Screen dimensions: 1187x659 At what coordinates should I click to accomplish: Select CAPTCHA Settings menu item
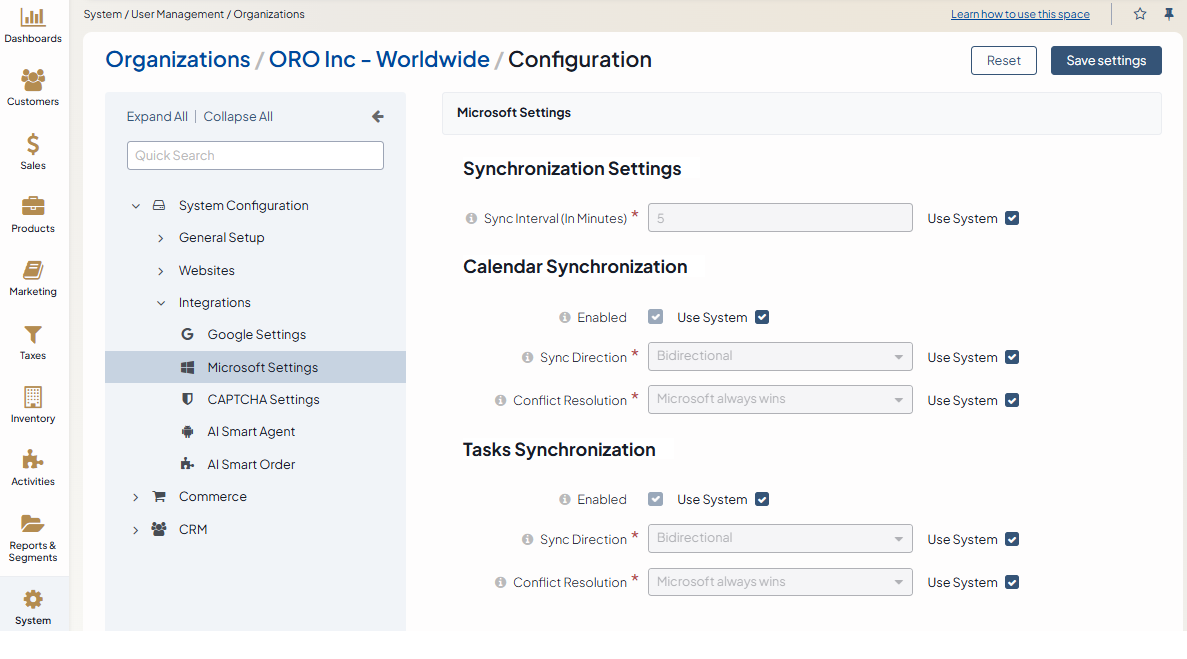263,400
